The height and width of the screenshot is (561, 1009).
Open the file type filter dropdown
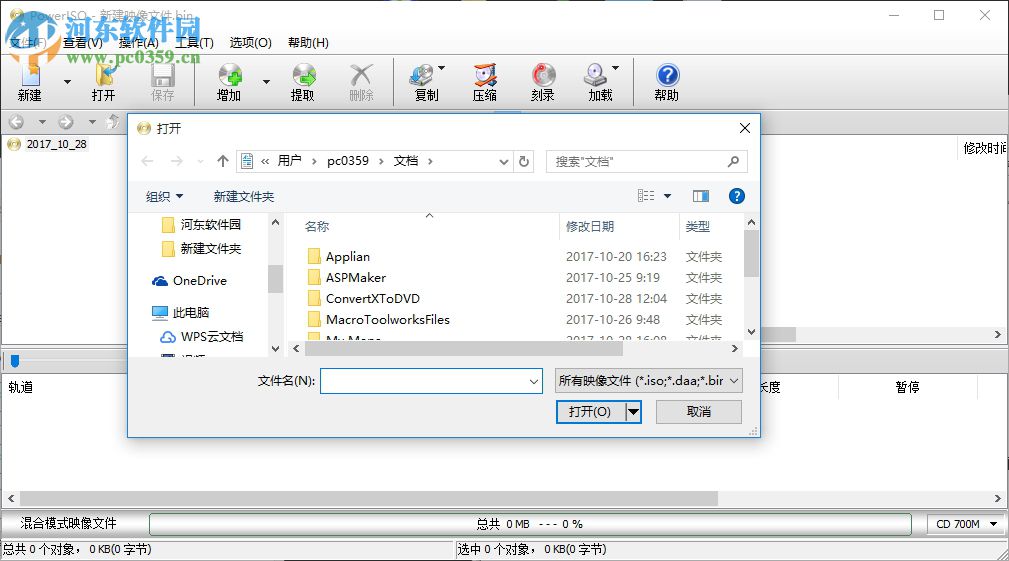click(x=649, y=381)
